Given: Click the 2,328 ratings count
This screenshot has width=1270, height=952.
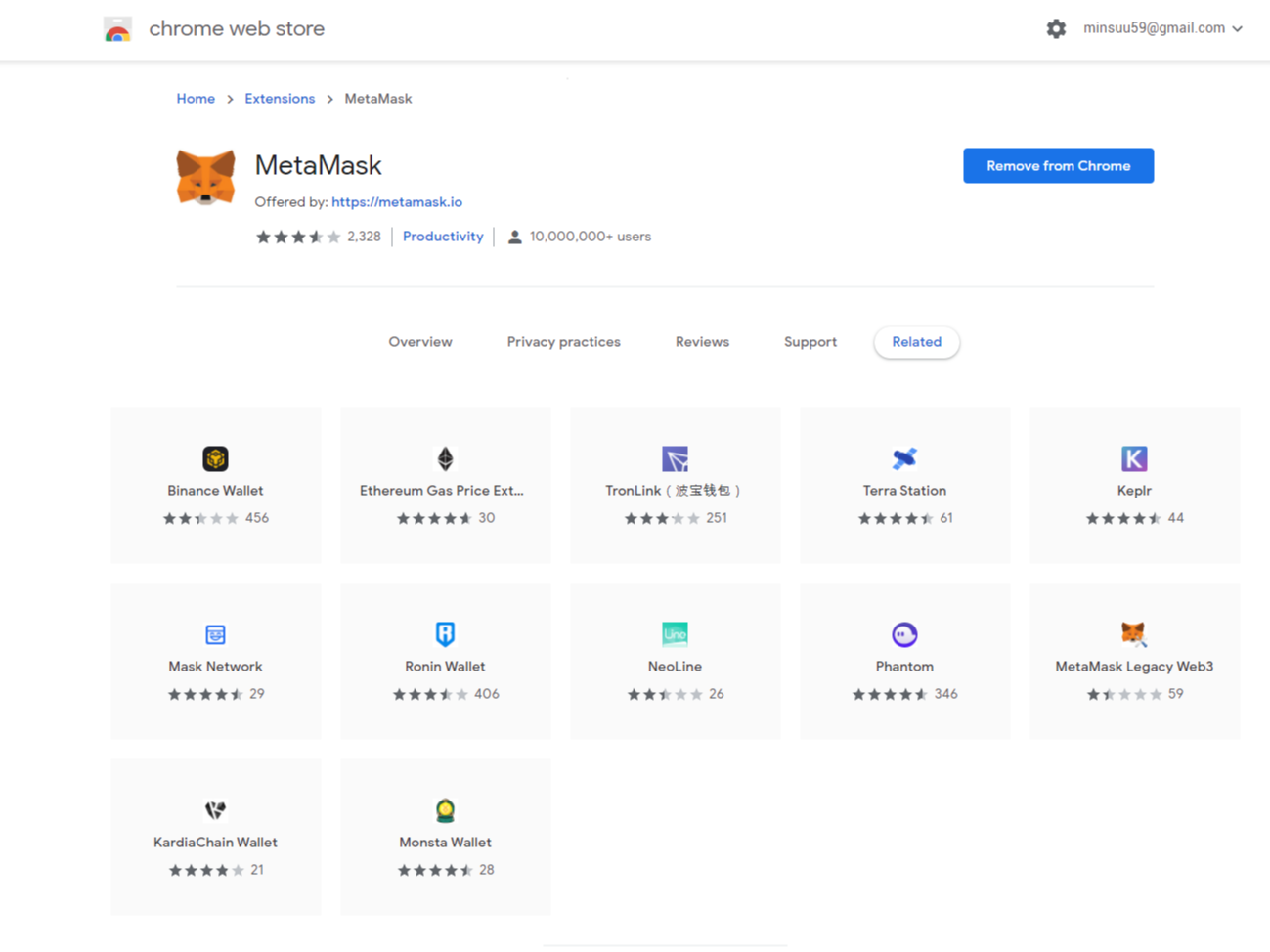Looking at the screenshot, I should pyautogui.click(x=364, y=237).
